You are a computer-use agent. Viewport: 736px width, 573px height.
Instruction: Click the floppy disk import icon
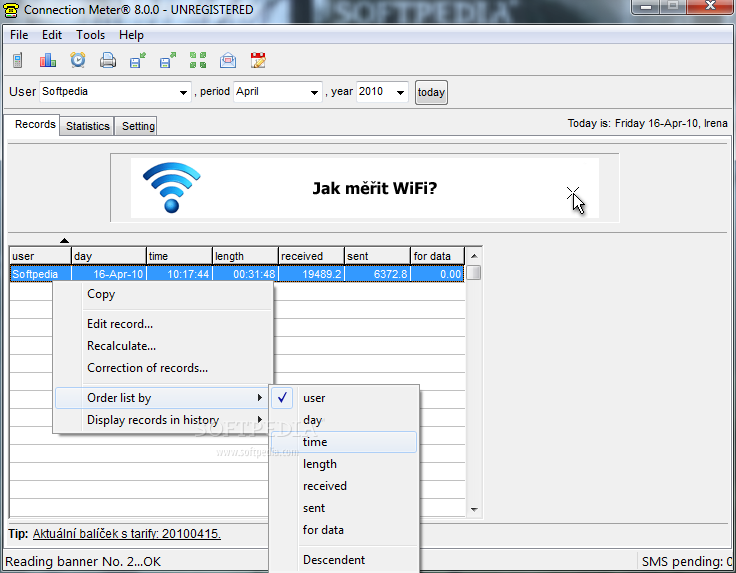tap(138, 60)
